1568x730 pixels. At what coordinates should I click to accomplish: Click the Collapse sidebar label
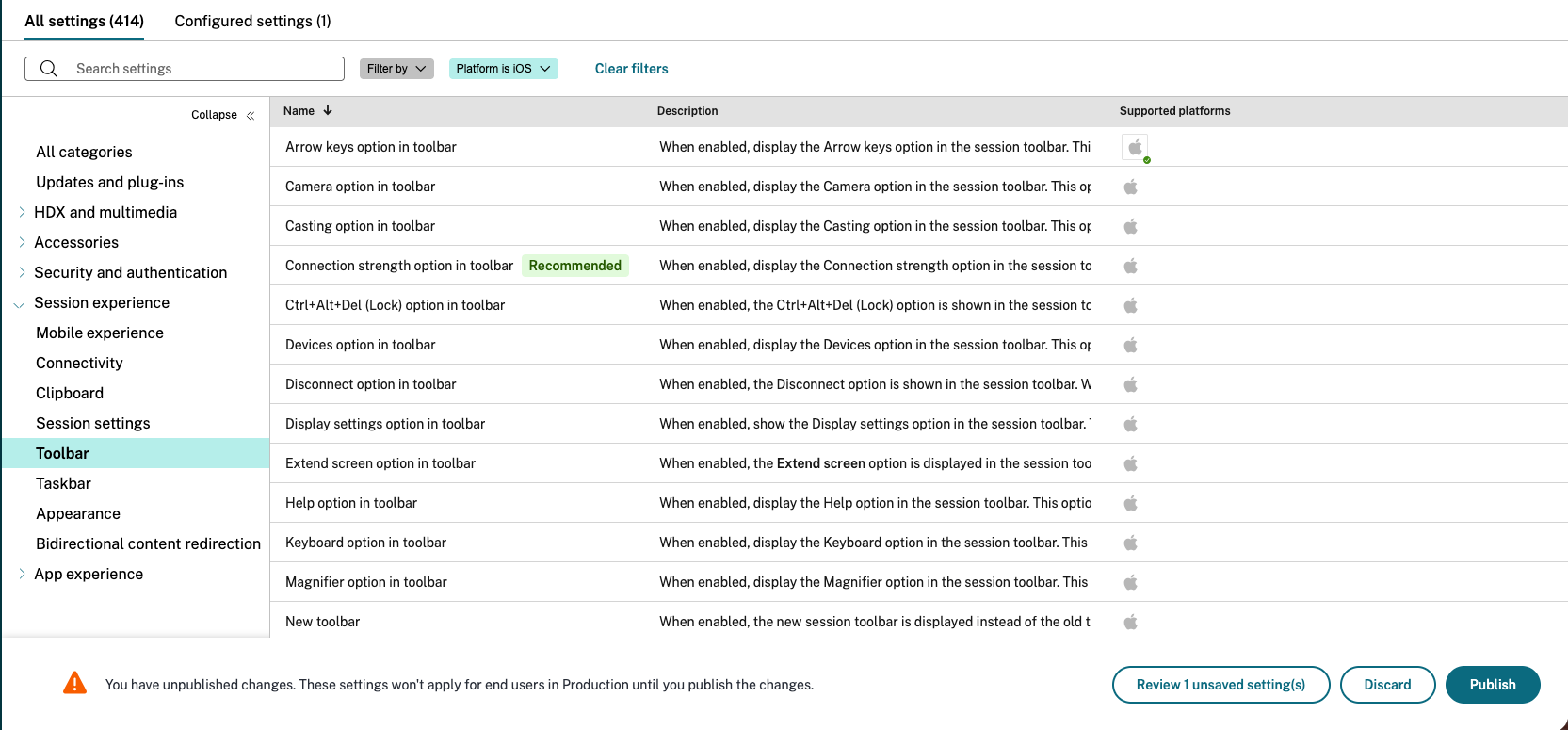click(214, 115)
